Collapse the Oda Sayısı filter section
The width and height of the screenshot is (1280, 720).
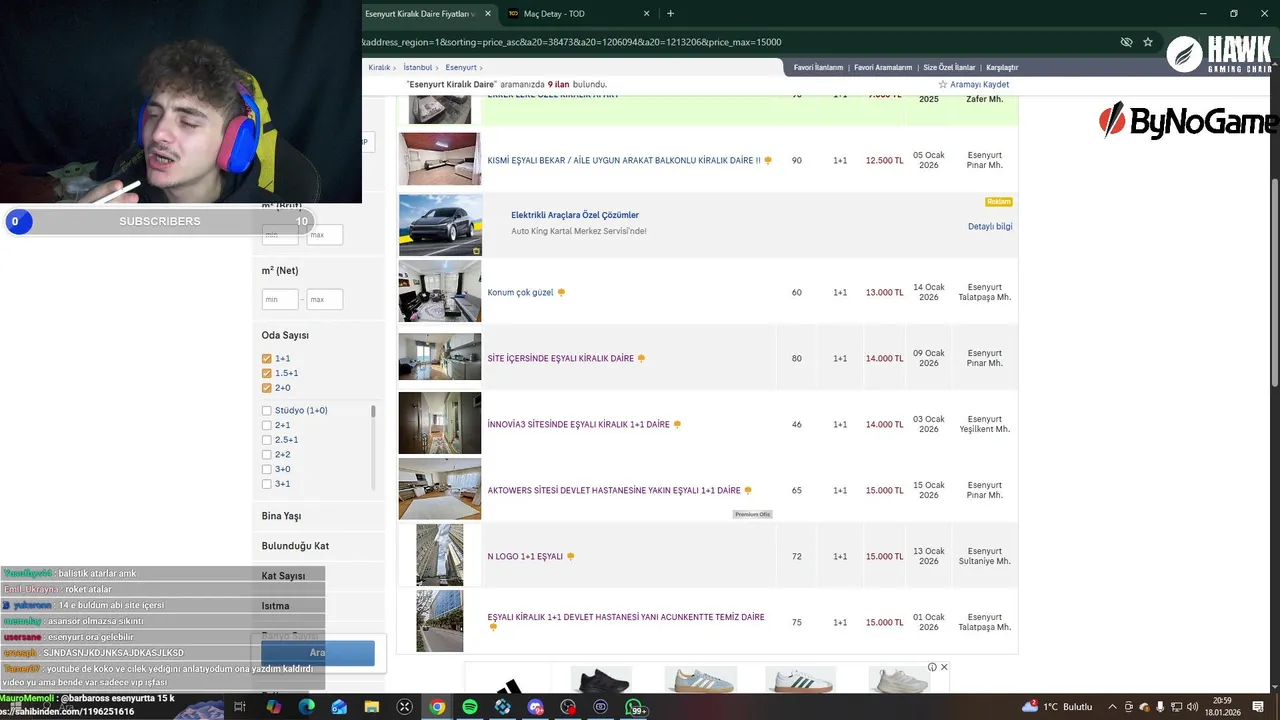click(285, 335)
